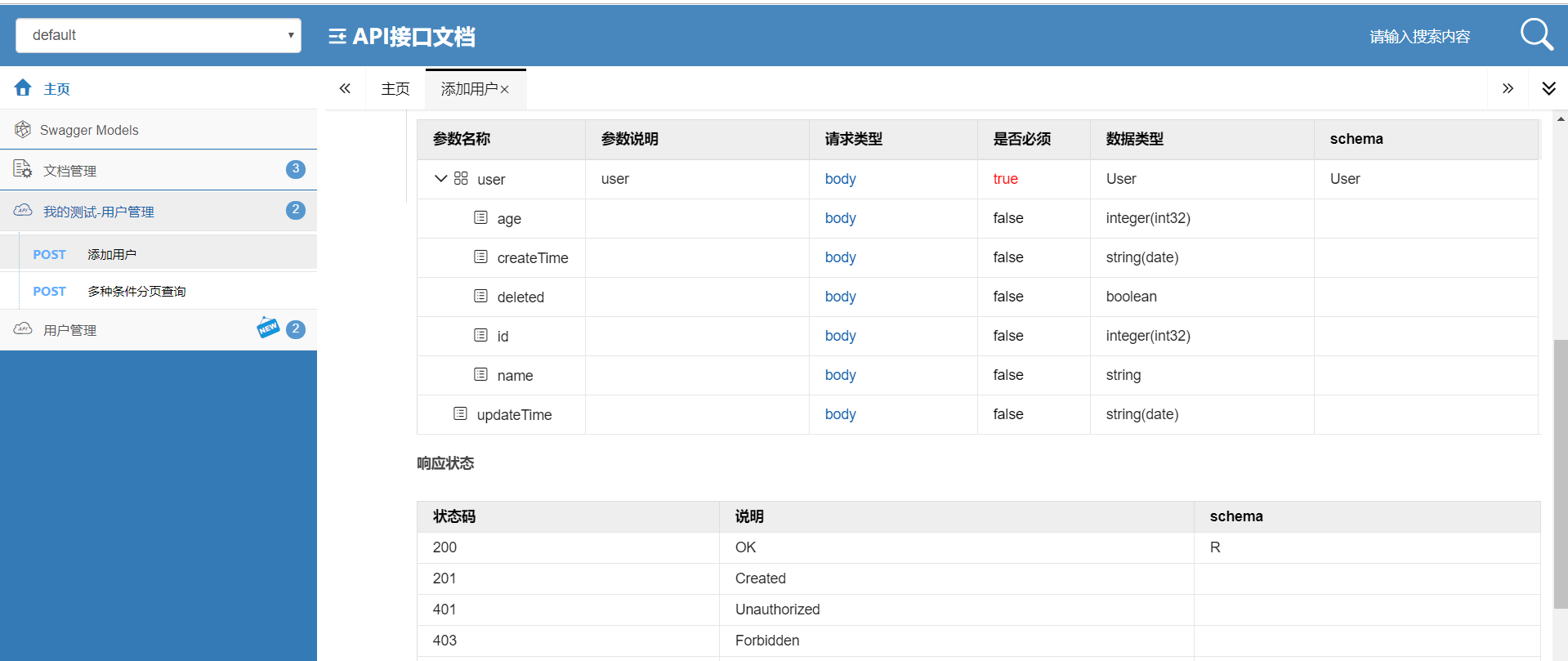
Task: Click the field icon next to age
Action: click(480, 217)
